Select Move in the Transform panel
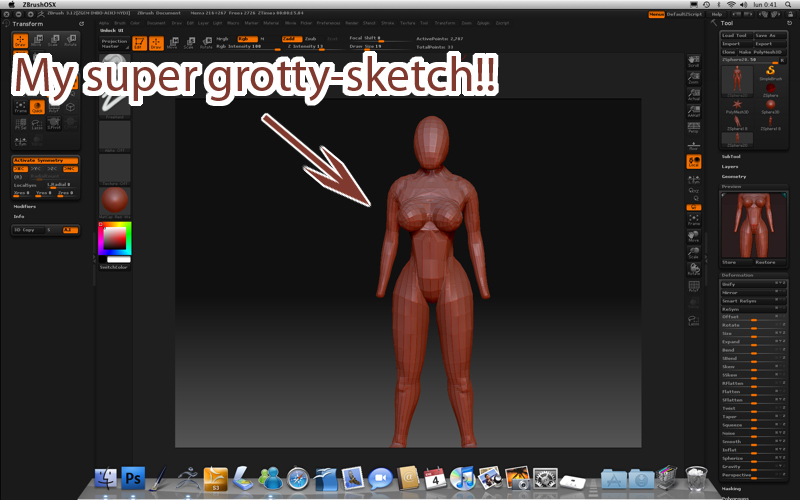Viewport: 800px width, 500px height. 37,41
